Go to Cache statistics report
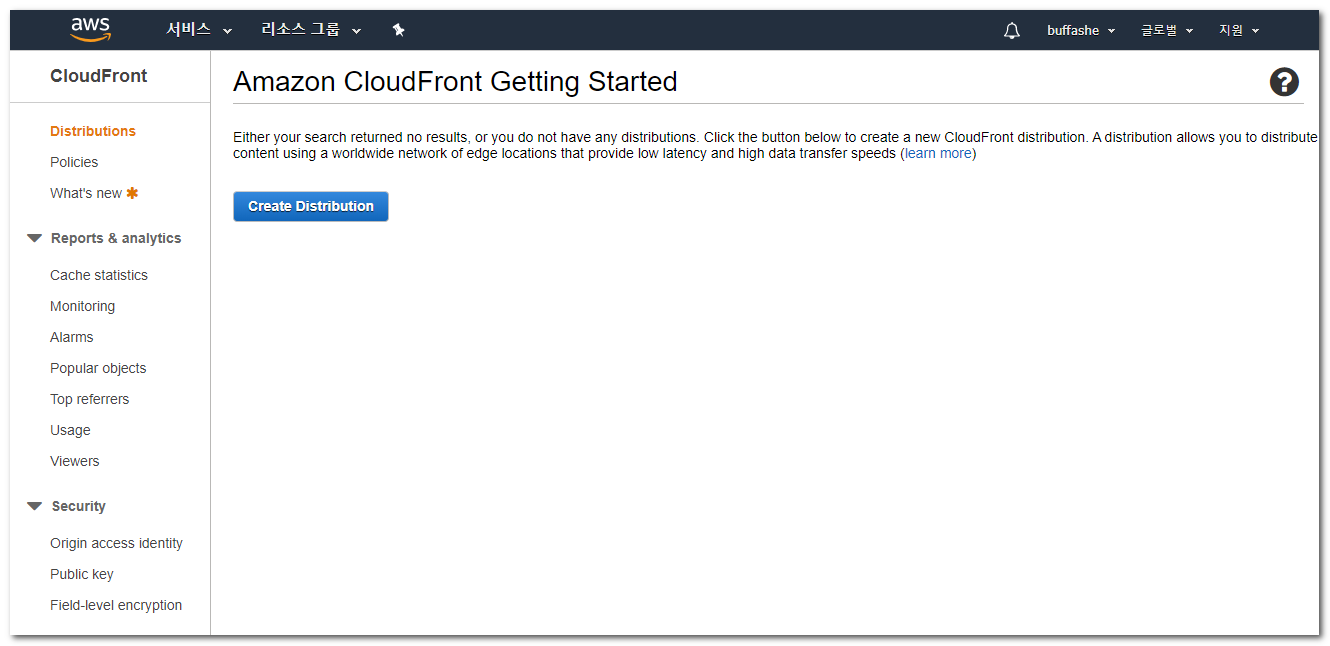 click(x=99, y=275)
